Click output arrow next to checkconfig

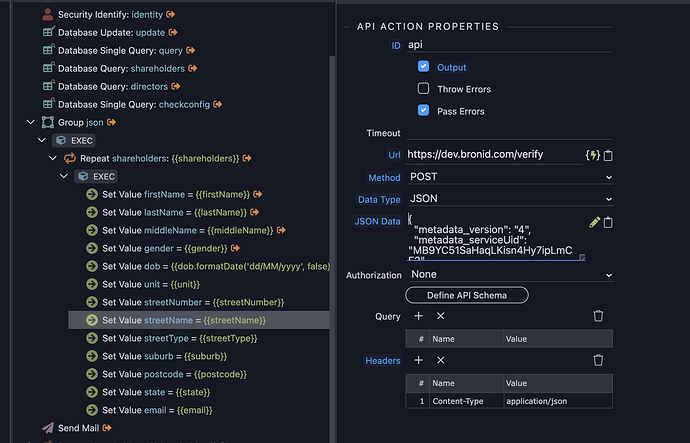[217, 105]
